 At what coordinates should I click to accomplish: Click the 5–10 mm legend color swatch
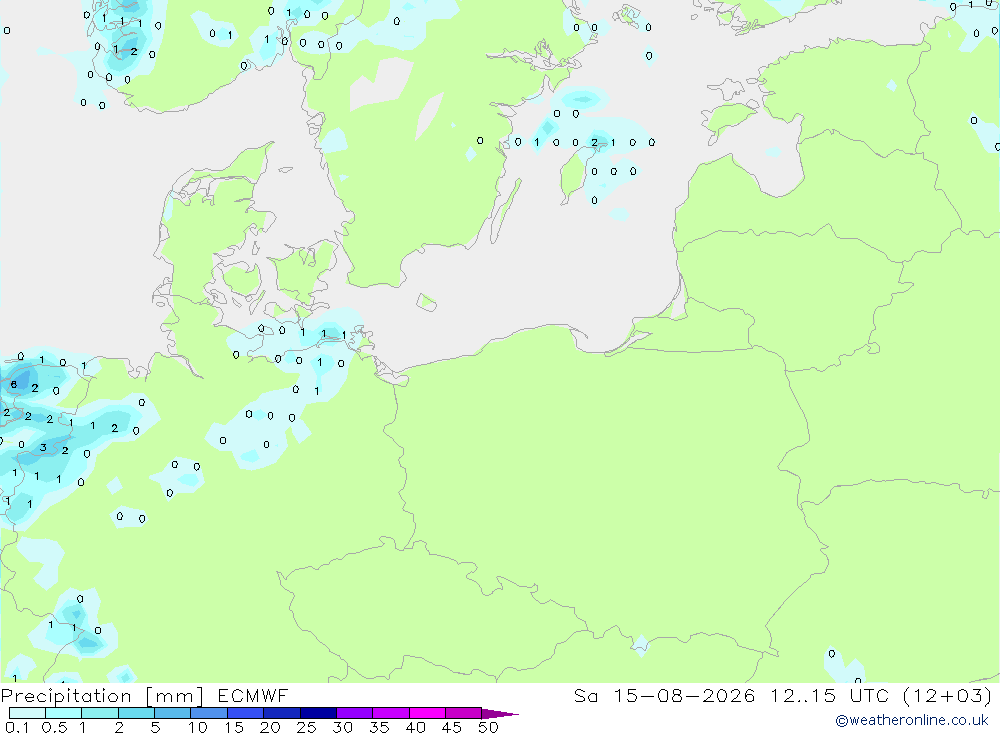(173, 713)
